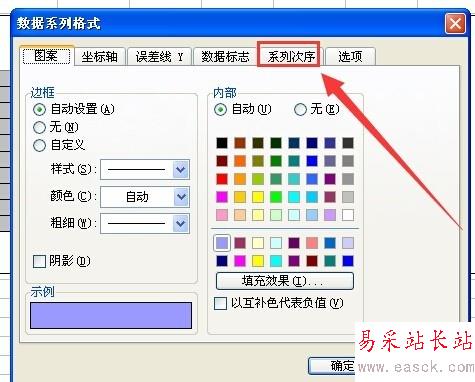The image size is (475, 382).
Task: Select the dark red swatch in last row
Action: click(x=312, y=261)
